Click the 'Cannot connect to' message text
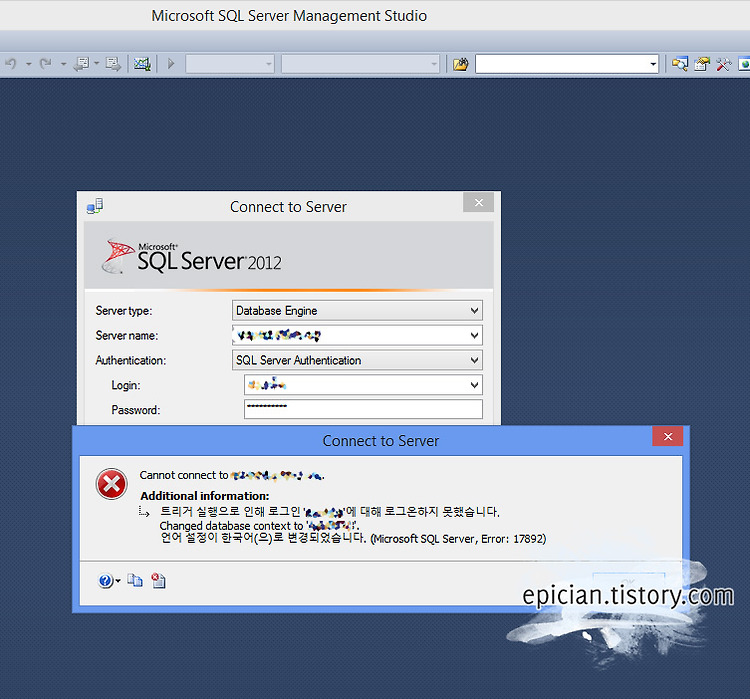 (x=184, y=475)
